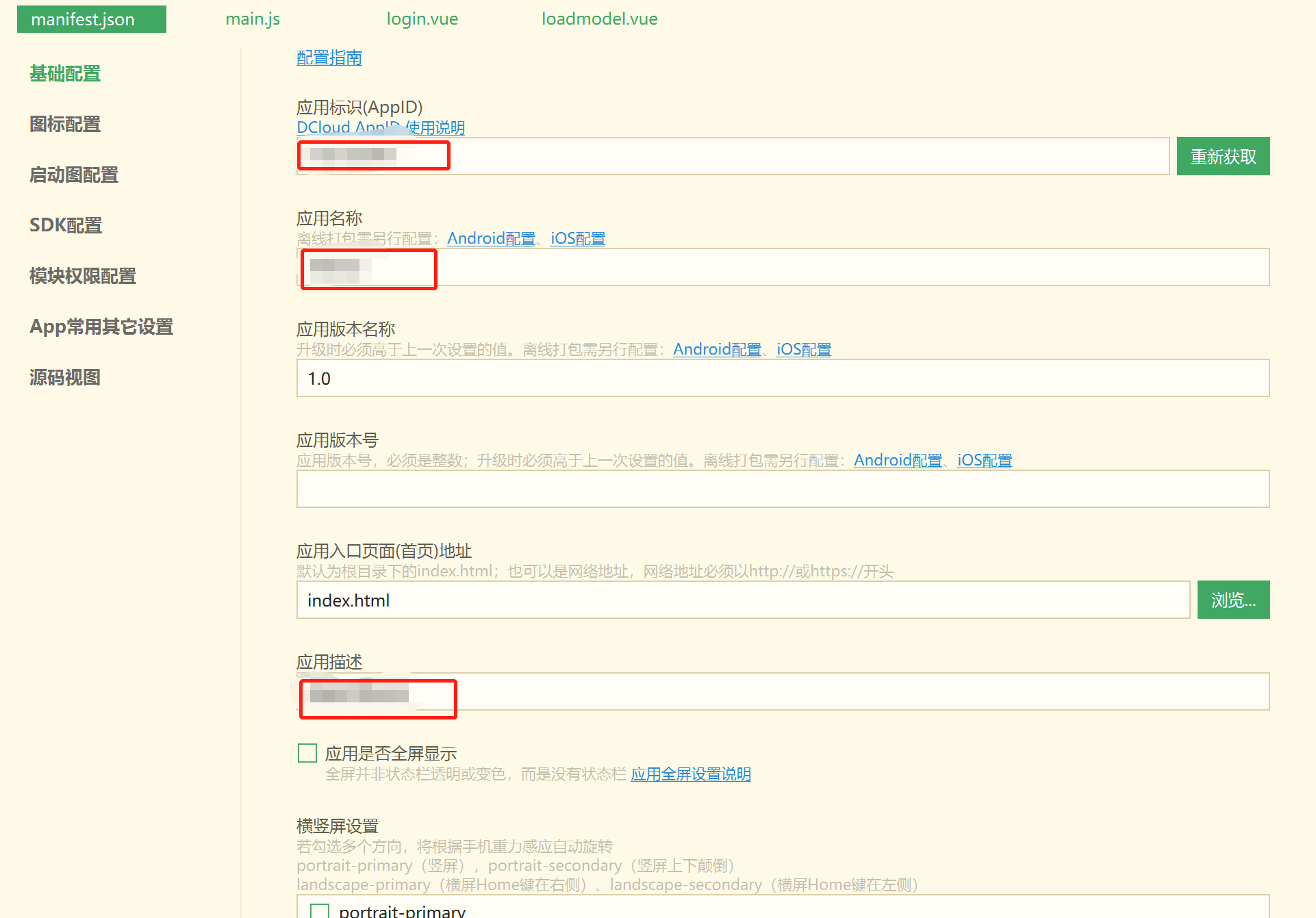
Task: Open the 应用全屏设置说明 link
Action: [690, 774]
